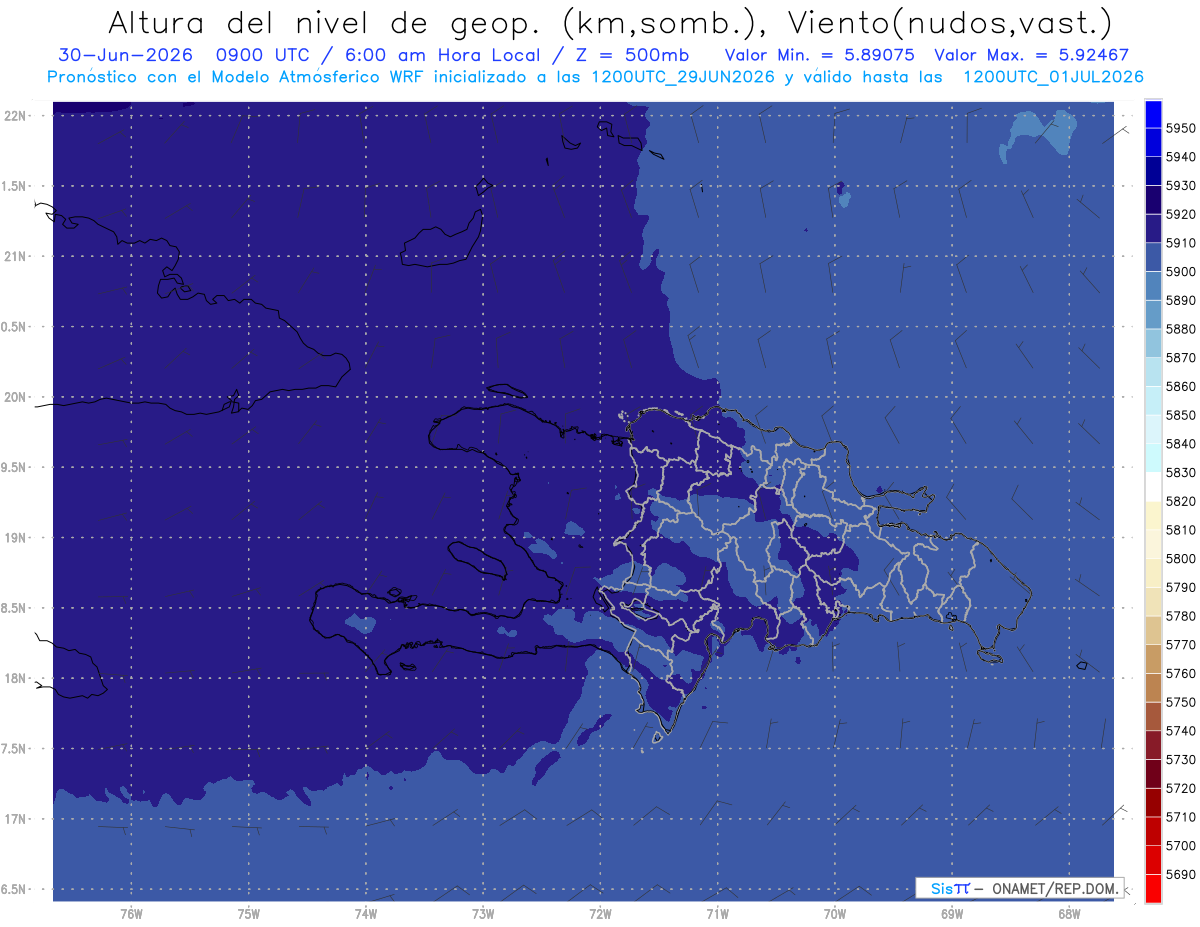Click the "19N" latitude label
The image size is (1200, 927).
click(x=15, y=538)
